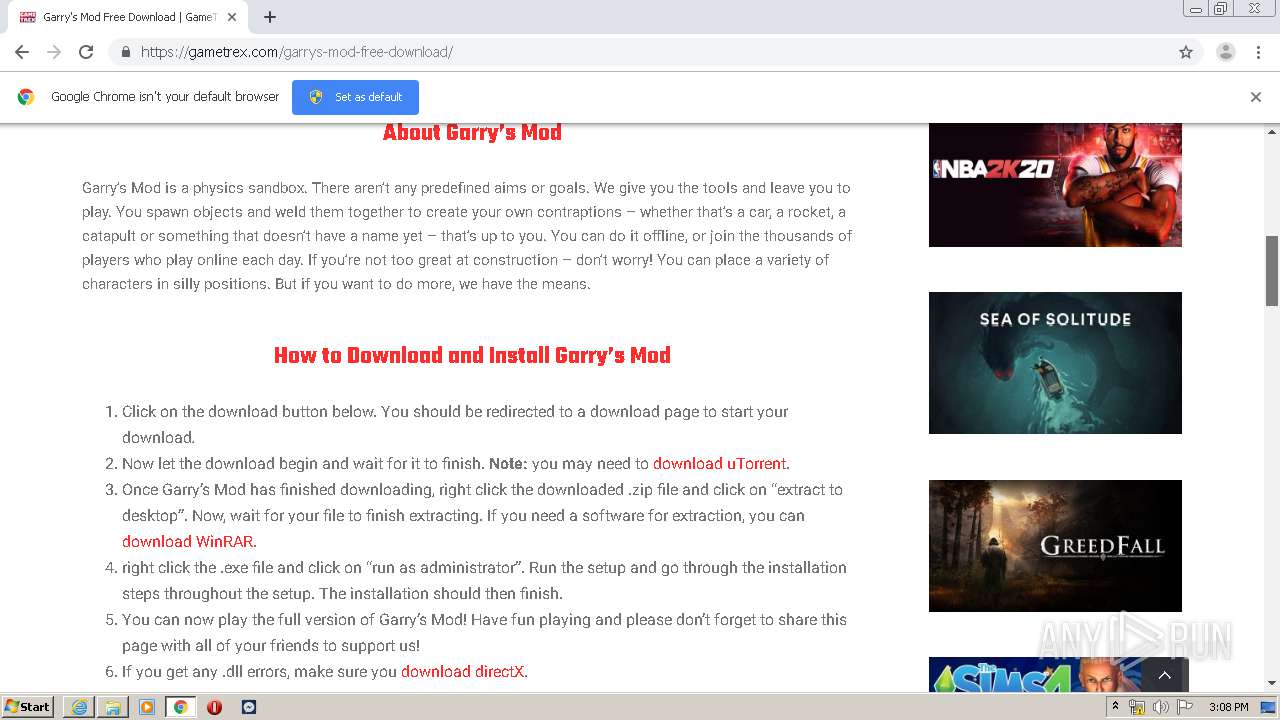Click the forward navigation arrow
1280x720 pixels.
(x=54, y=52)
